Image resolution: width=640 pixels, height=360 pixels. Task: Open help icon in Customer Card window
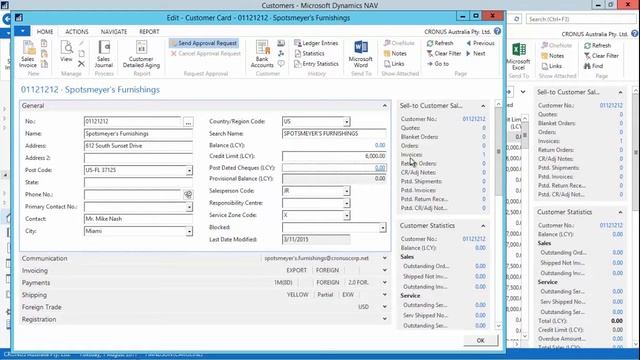[x=497, y=31]
